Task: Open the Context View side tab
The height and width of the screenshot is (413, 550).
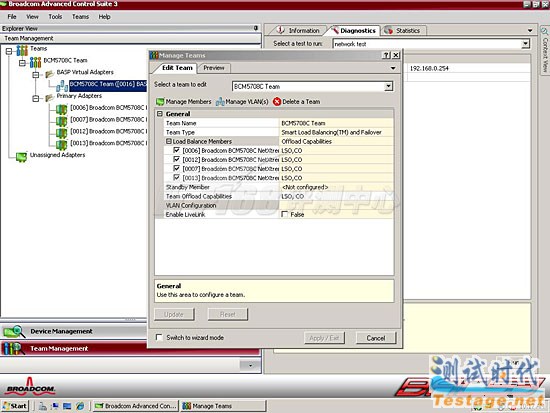Action: 545,52
